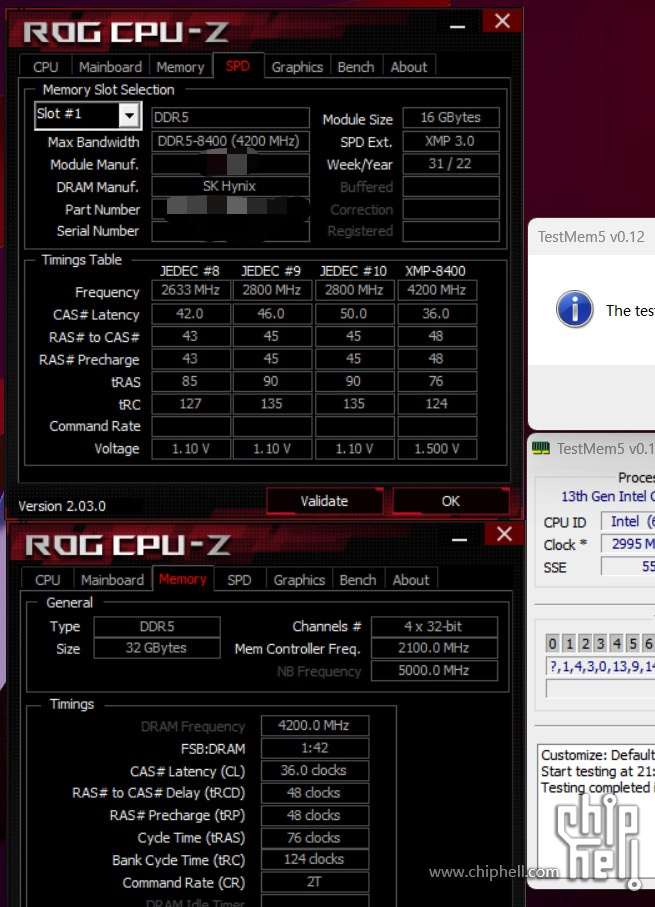Screen dimensions: 655x907
Task: Click thread number 3 box in TestMem5
Action: pos(601,643)
